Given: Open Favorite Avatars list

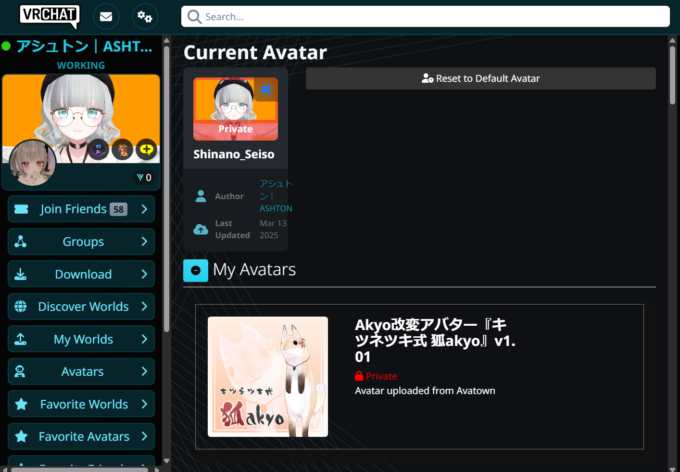Looking at the screenshot, I should pos(82,436).
